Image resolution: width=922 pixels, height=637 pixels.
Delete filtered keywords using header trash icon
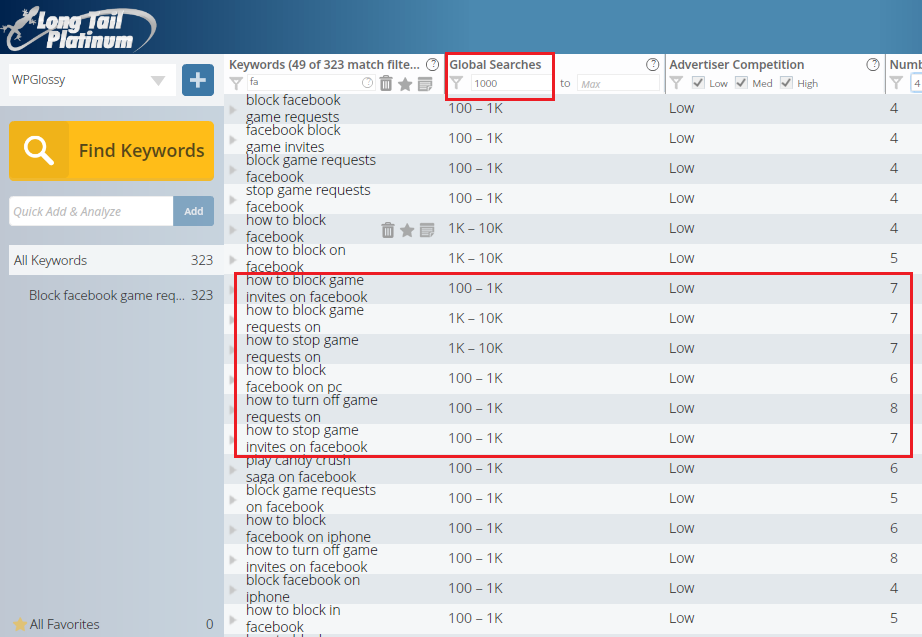[386, 84]
